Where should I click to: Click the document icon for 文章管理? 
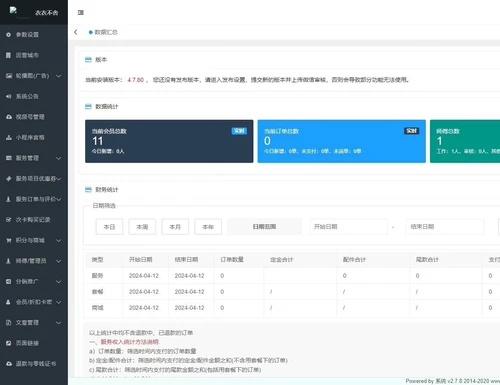9,323
